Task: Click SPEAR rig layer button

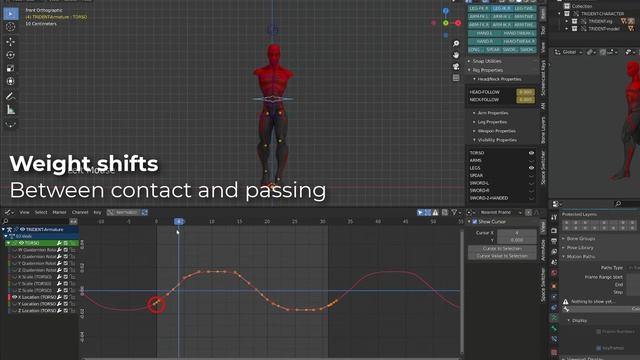Action: tap(493, 49)
